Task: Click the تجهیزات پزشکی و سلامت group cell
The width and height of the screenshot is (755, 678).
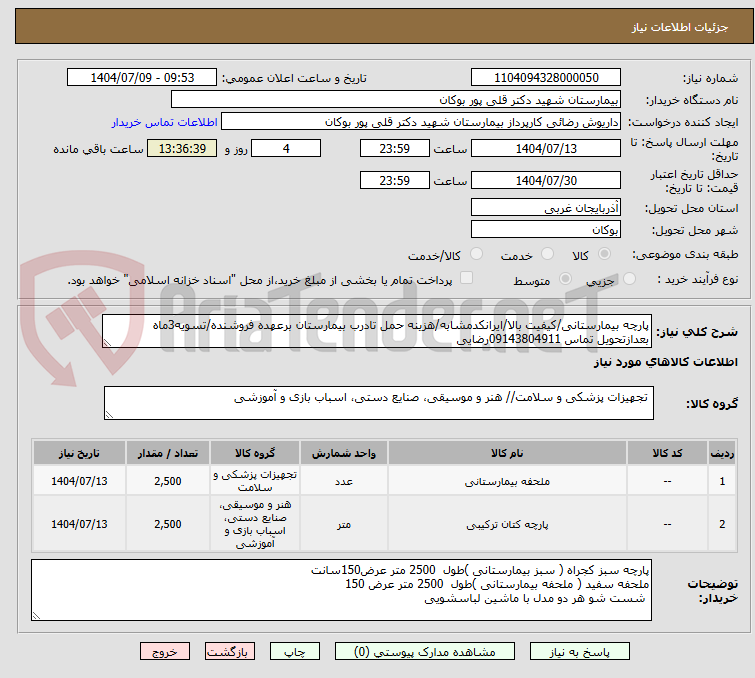Action: pos(255,481)
